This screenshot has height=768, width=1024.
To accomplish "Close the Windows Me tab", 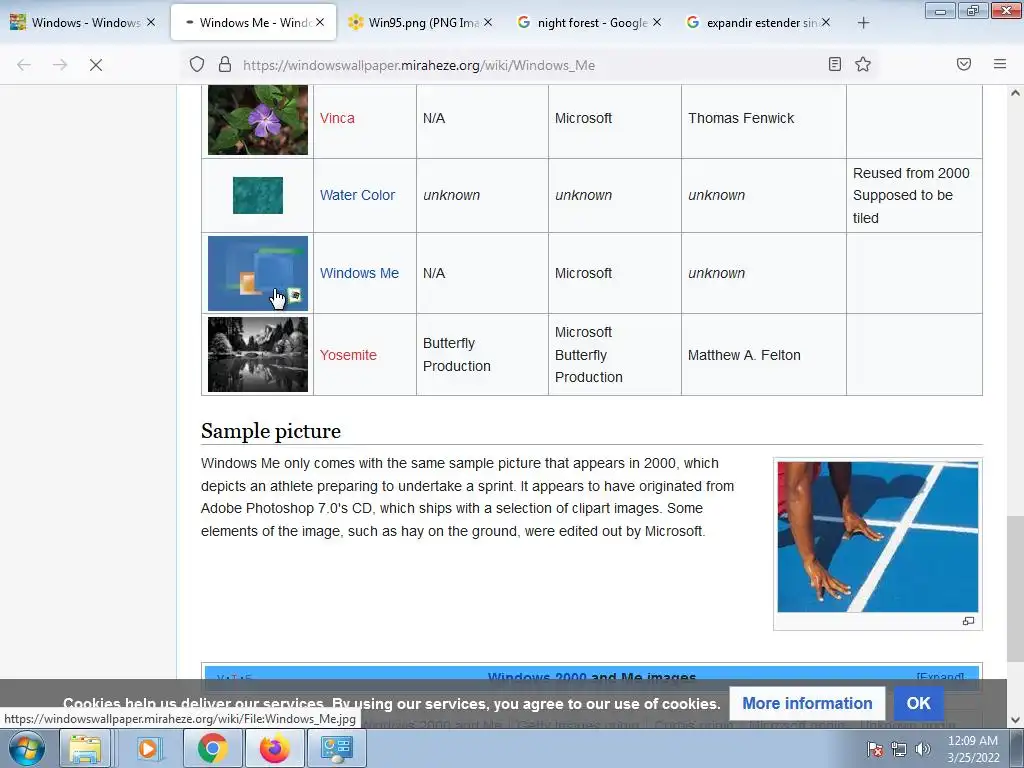I will [x=320, y=22].
